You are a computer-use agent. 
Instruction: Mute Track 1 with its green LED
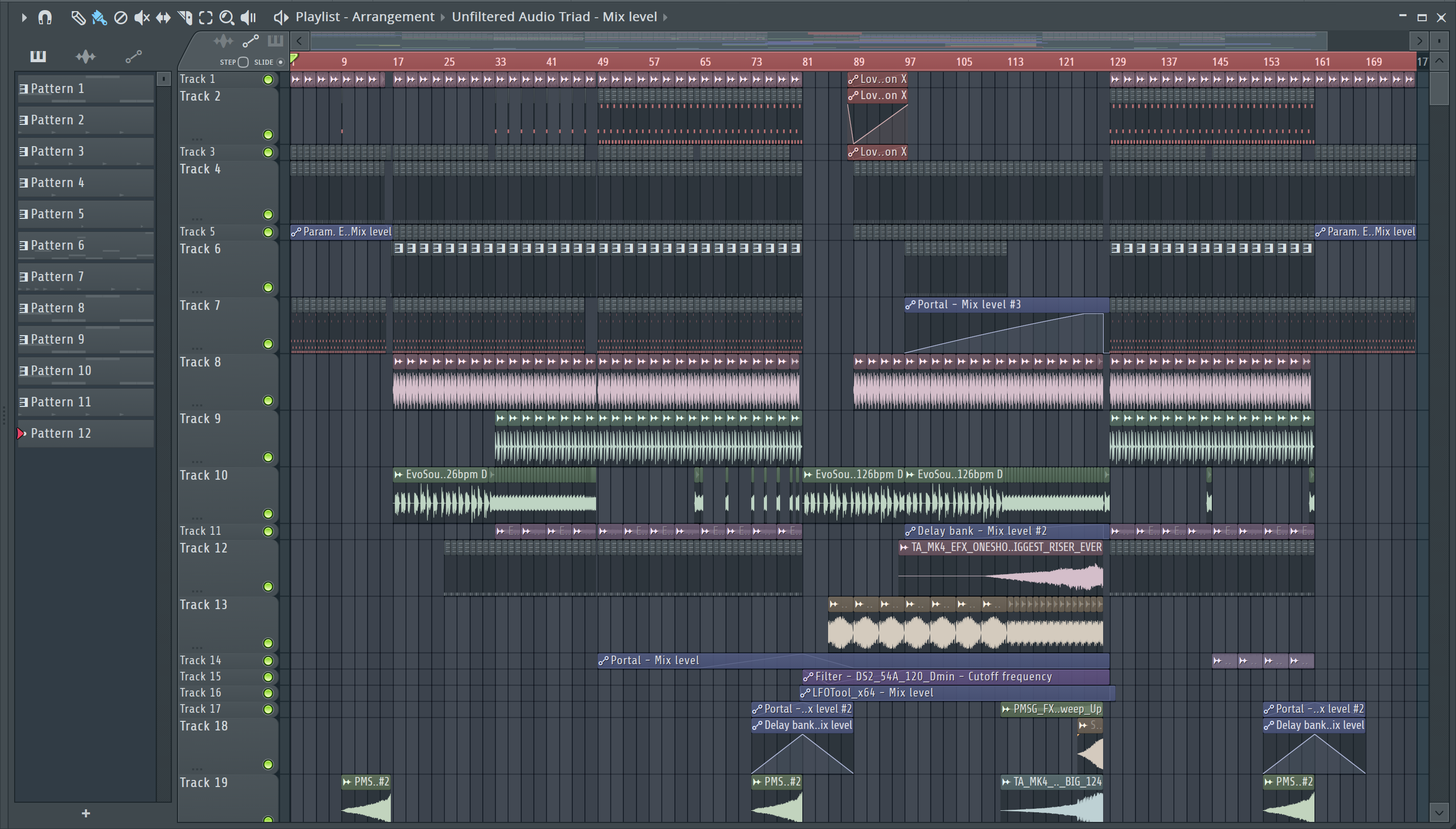tap(267, 80)
